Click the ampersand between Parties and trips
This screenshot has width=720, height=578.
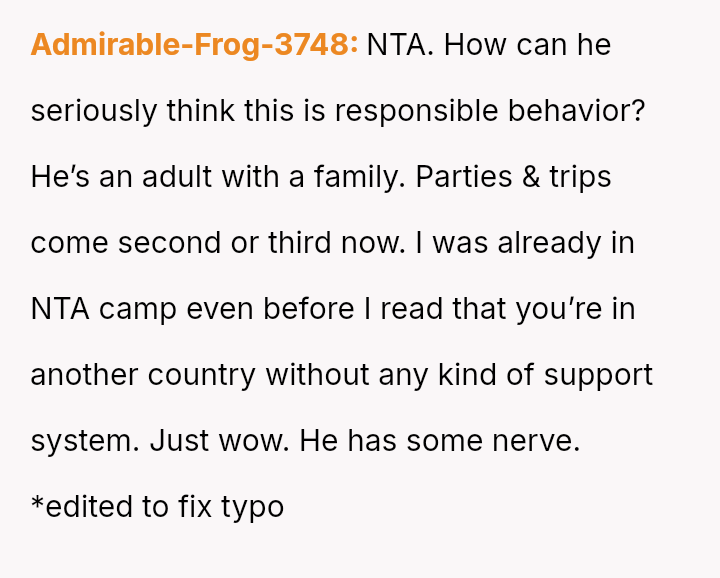[530, 177]
